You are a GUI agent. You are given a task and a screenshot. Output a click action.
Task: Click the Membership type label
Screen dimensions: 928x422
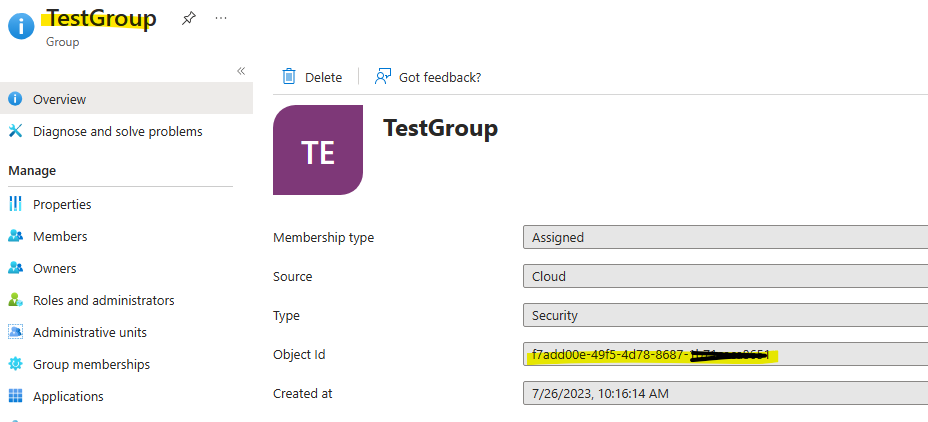tap(323, 238)
